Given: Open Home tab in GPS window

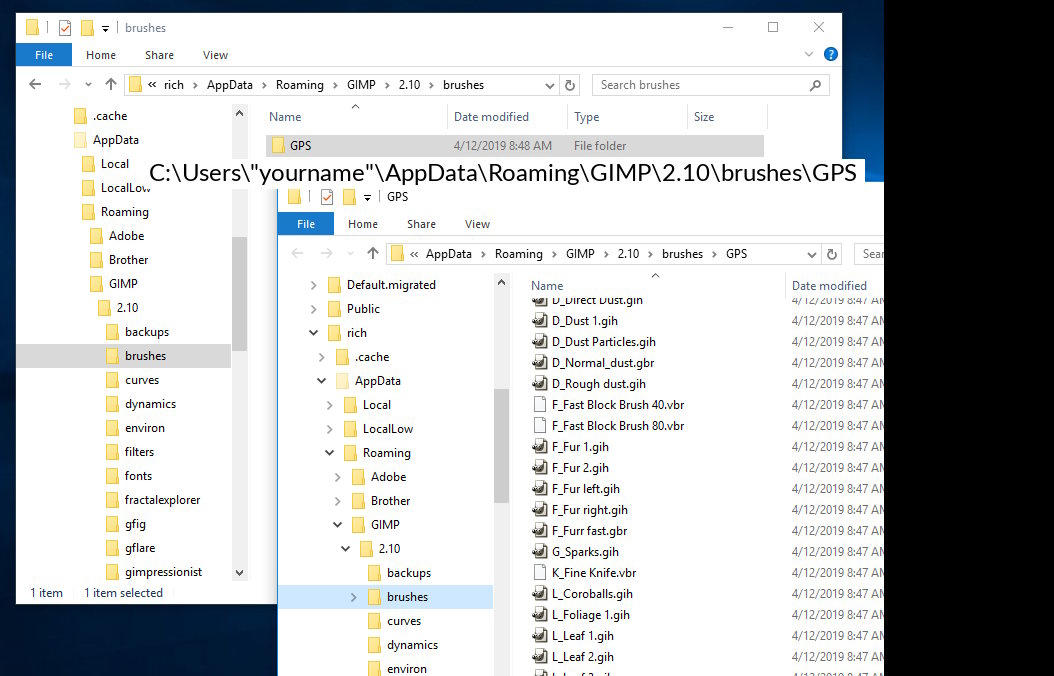Looking at the screenshot, I should point(363,224).
